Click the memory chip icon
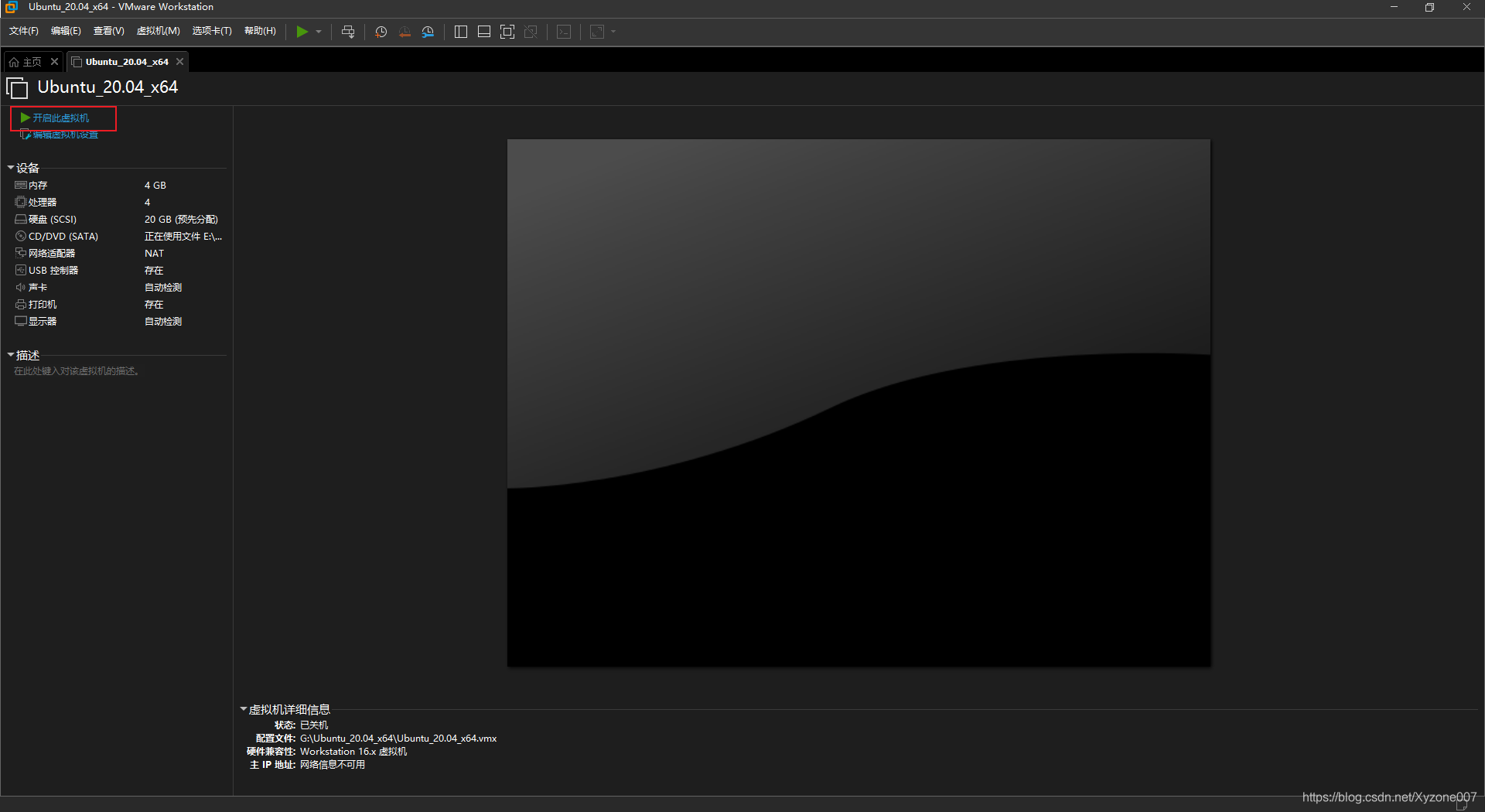This screenshot has height=812, width=1485. click(x=21, y=186)
